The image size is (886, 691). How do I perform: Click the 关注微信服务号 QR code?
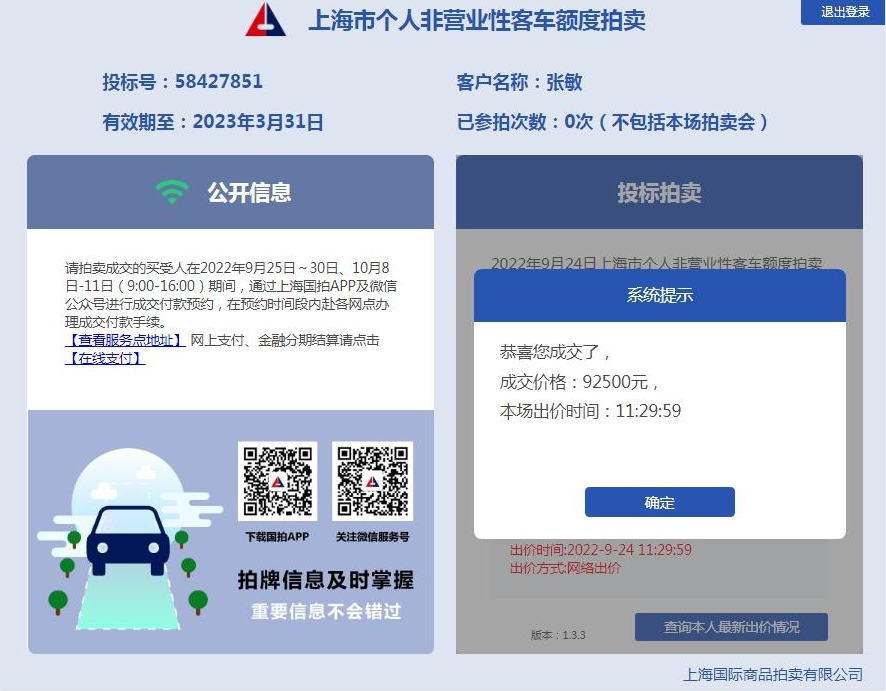click(x=372, y=481)
